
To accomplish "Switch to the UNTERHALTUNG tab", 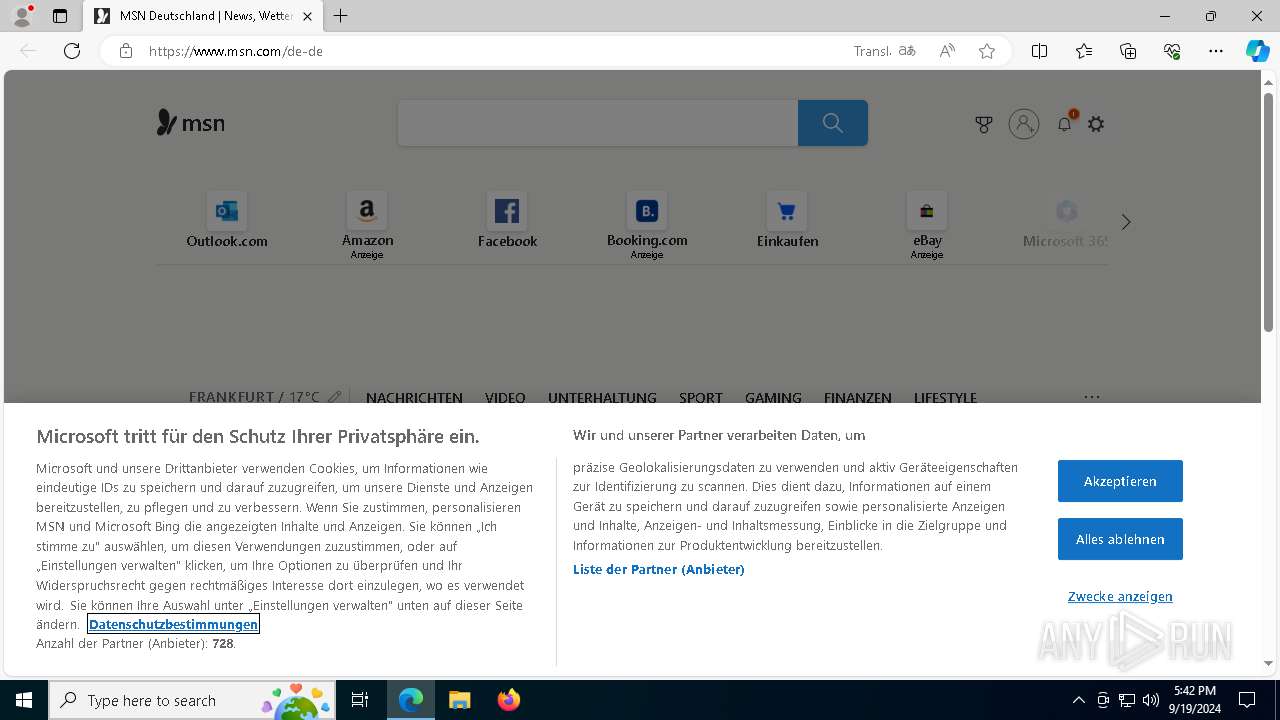I will tap(602, 397).
